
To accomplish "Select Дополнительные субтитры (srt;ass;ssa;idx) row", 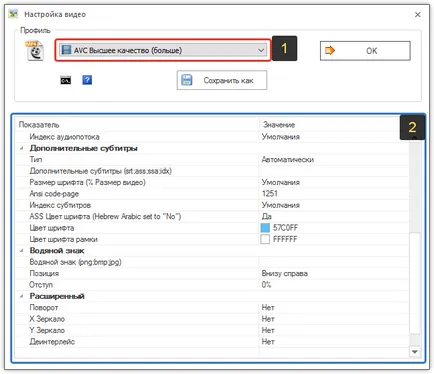I will [212, 171].
